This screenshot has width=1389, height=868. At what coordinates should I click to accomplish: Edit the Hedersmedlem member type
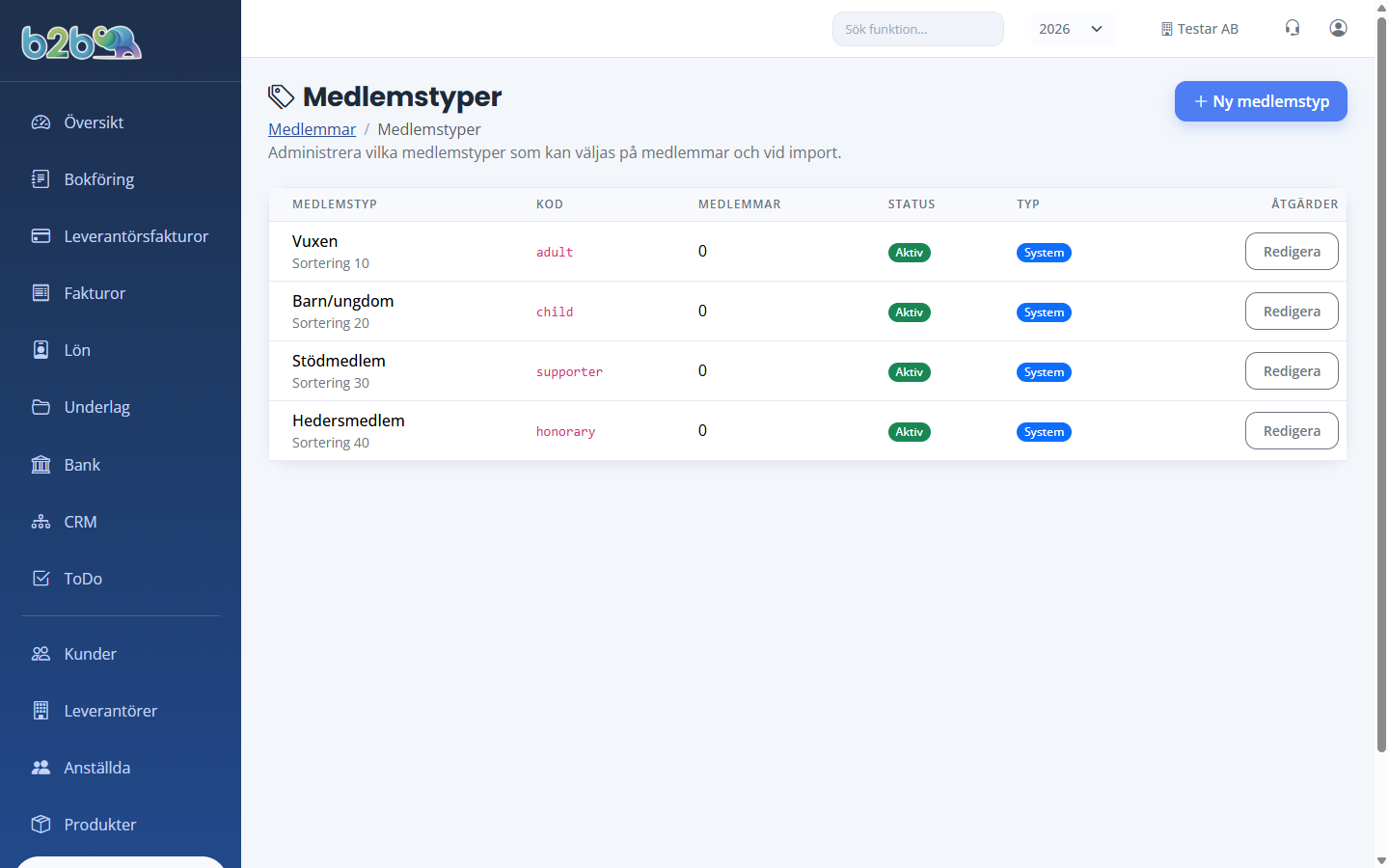pyautogui.click(x=1292, y=431)
